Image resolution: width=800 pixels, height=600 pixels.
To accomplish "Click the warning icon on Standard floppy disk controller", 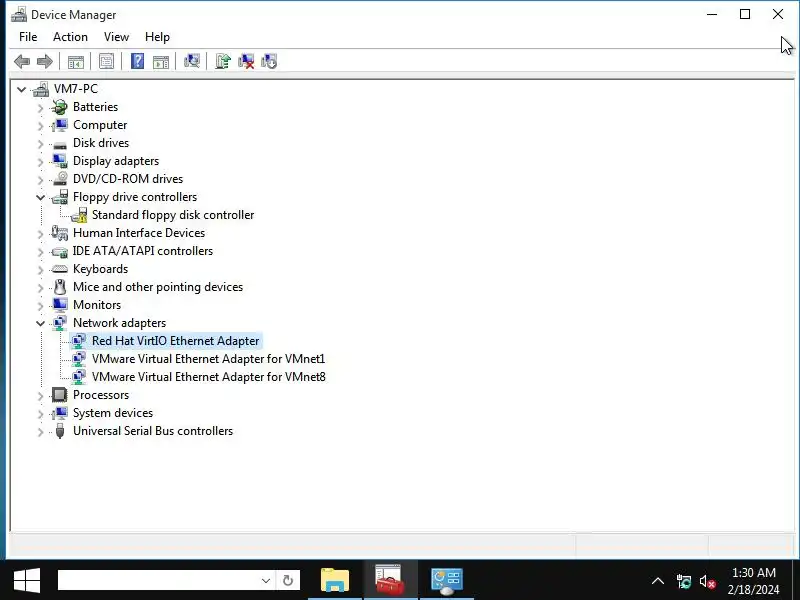I will (x=79, y=215).
